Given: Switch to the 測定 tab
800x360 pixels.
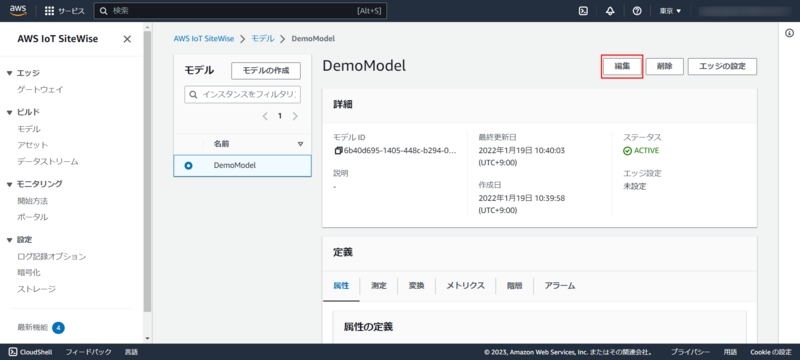Looking at the screenshot, I should (x=379, y=286).
